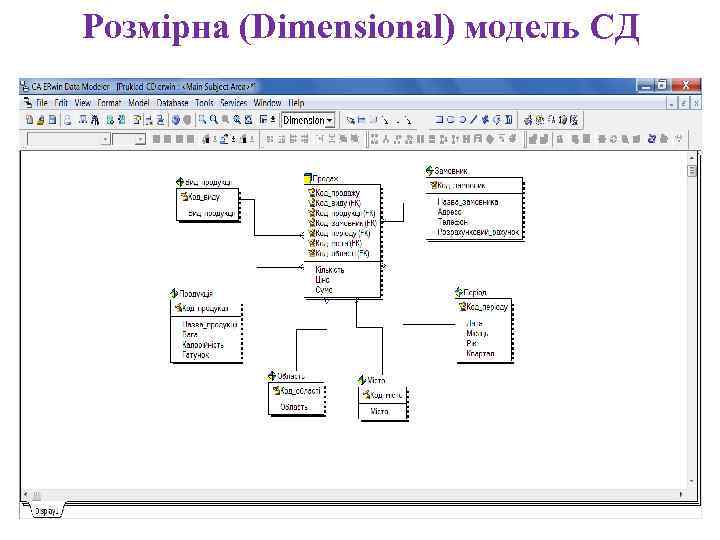
Task: Open the File menu
Action: (42, 103)
